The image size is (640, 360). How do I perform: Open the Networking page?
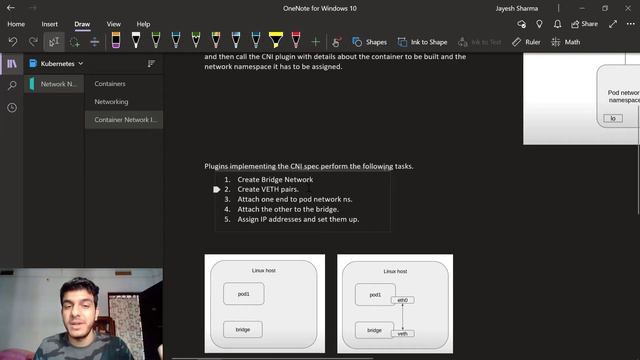pos(124,102)
